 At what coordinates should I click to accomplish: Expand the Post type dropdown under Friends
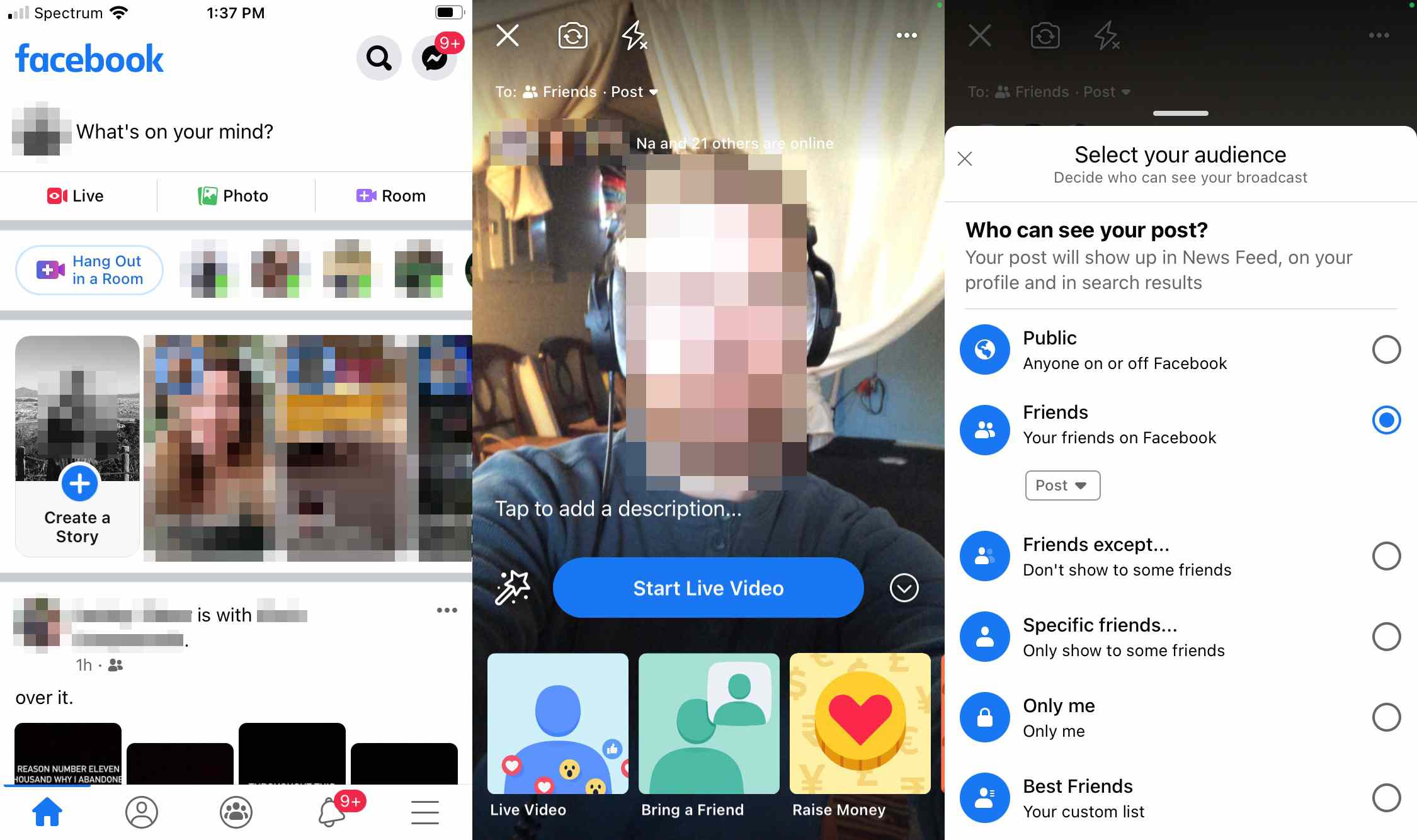pos(1062,485)
